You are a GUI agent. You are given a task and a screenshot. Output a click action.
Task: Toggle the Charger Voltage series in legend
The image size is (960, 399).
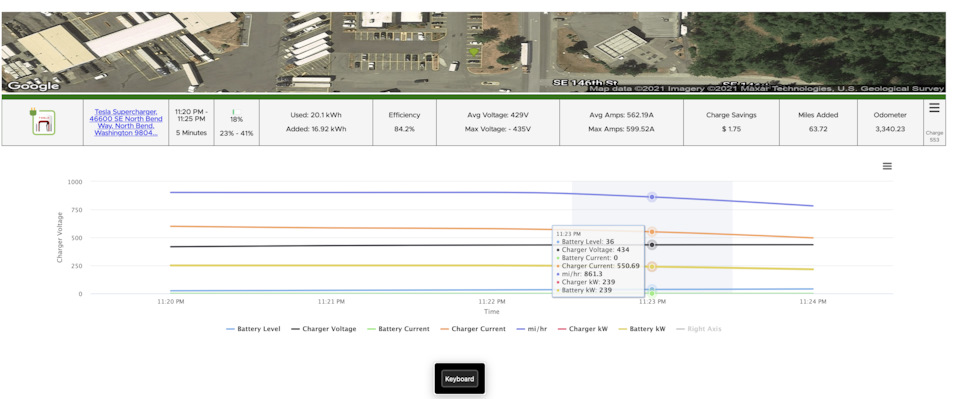tap(323, 329)
